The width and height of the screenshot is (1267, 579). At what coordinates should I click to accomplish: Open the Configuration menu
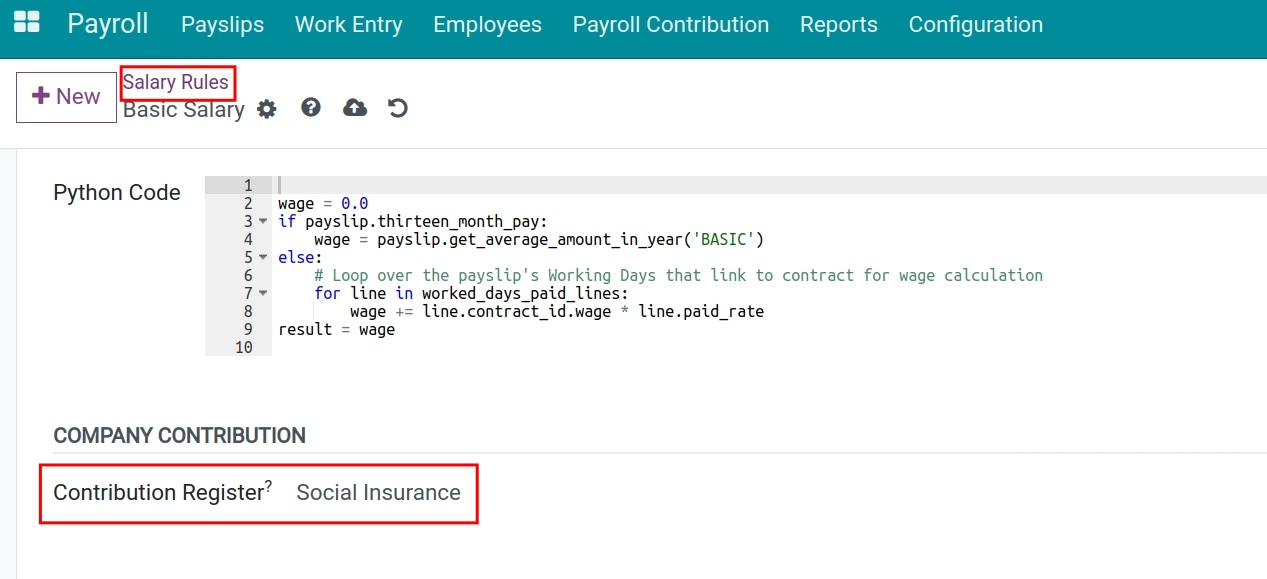(976, 25)
